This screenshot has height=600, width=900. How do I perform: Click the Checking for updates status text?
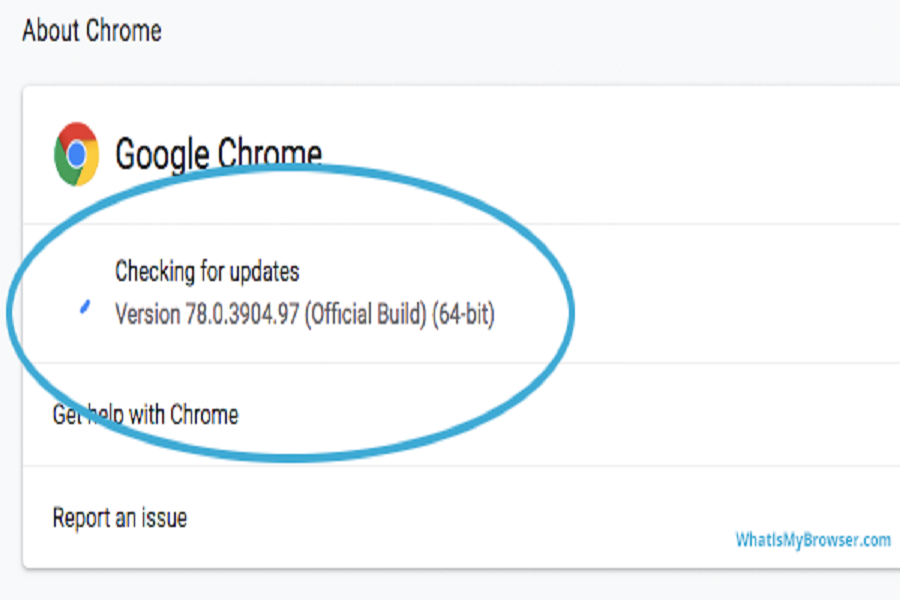207,271
